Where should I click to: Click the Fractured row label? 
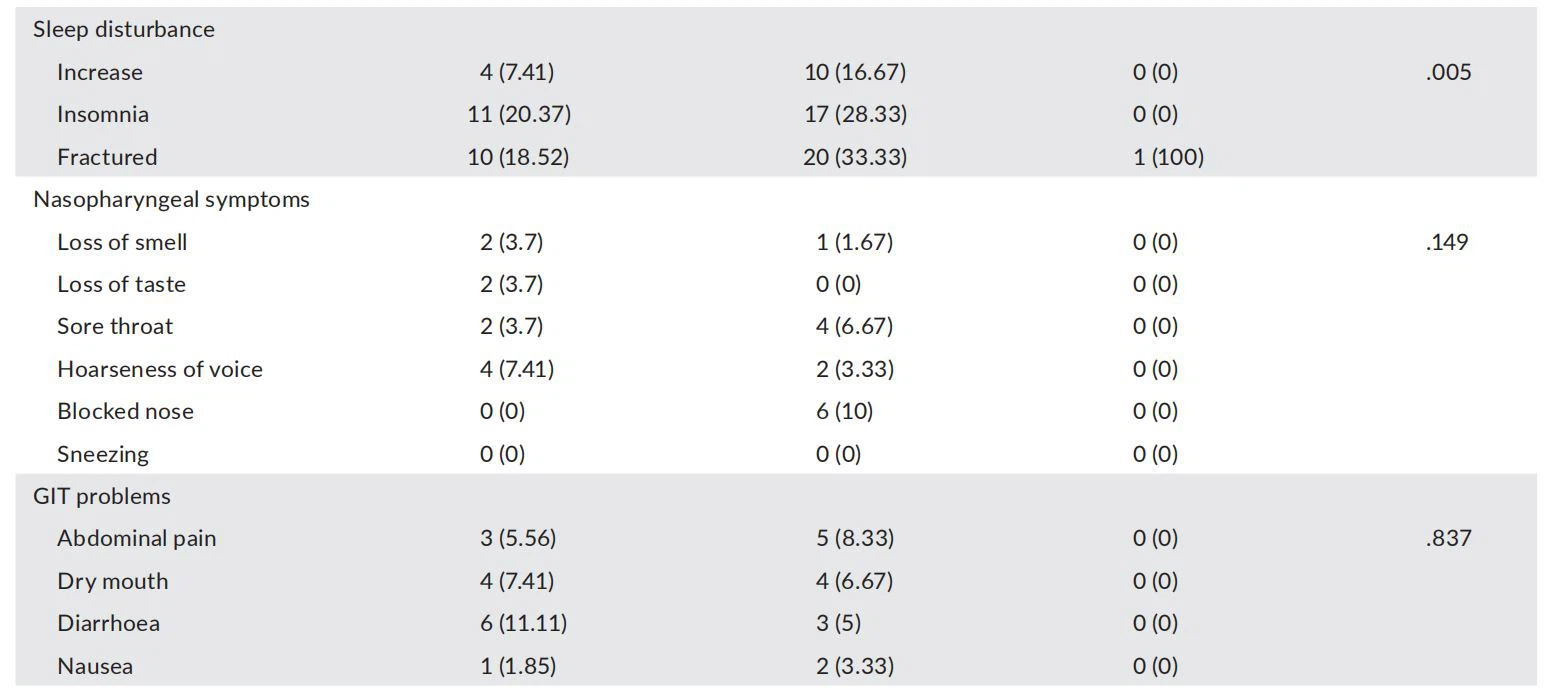[107, 158]
